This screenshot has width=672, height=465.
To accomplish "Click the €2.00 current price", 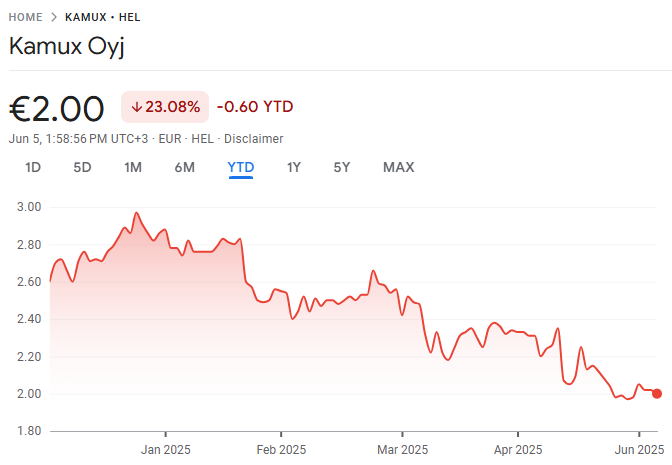I will pos(57,108).
